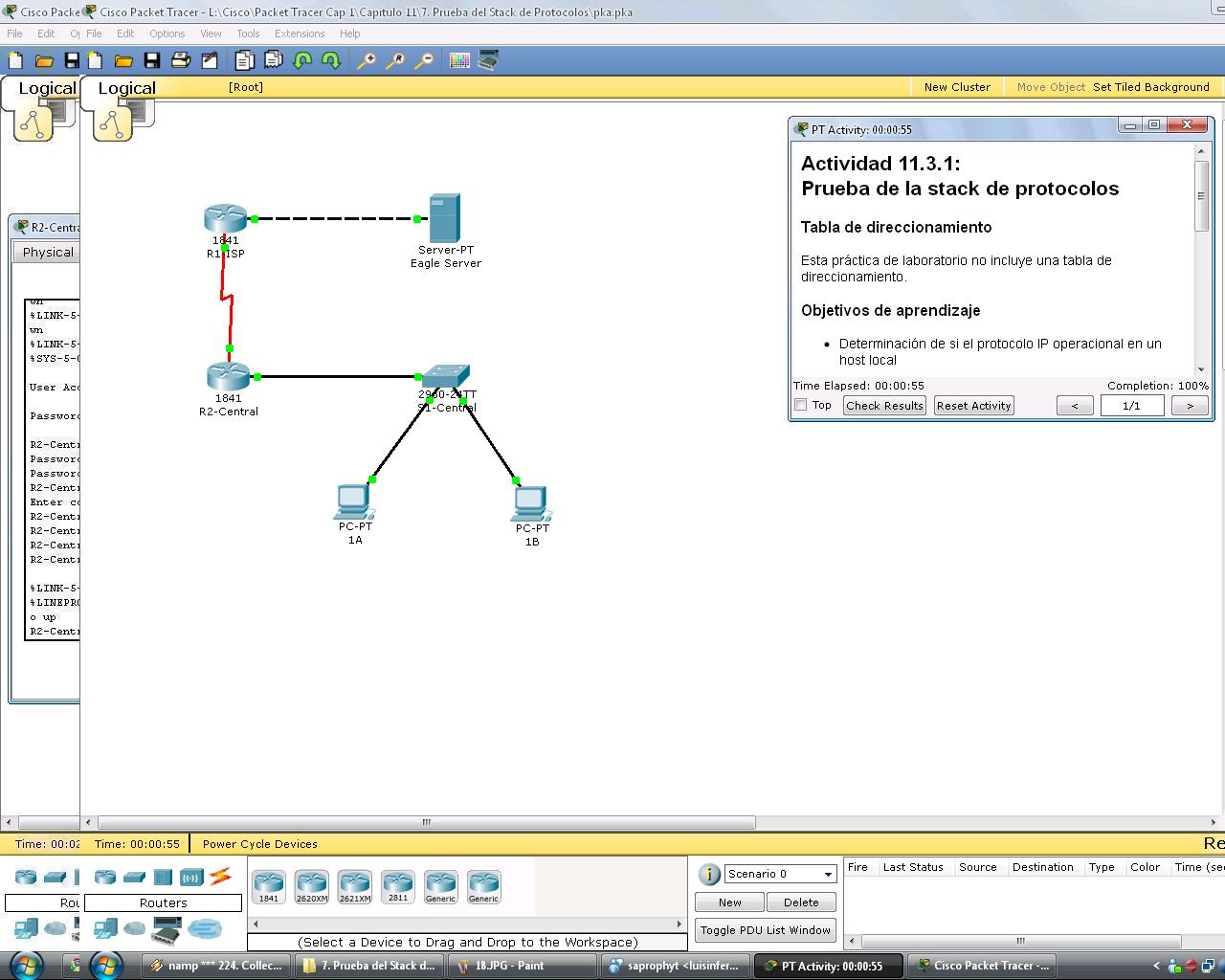Click the [Root] navigation label
The width and height of the screenshot is (1225, 980).
click(x=246, y=87)
